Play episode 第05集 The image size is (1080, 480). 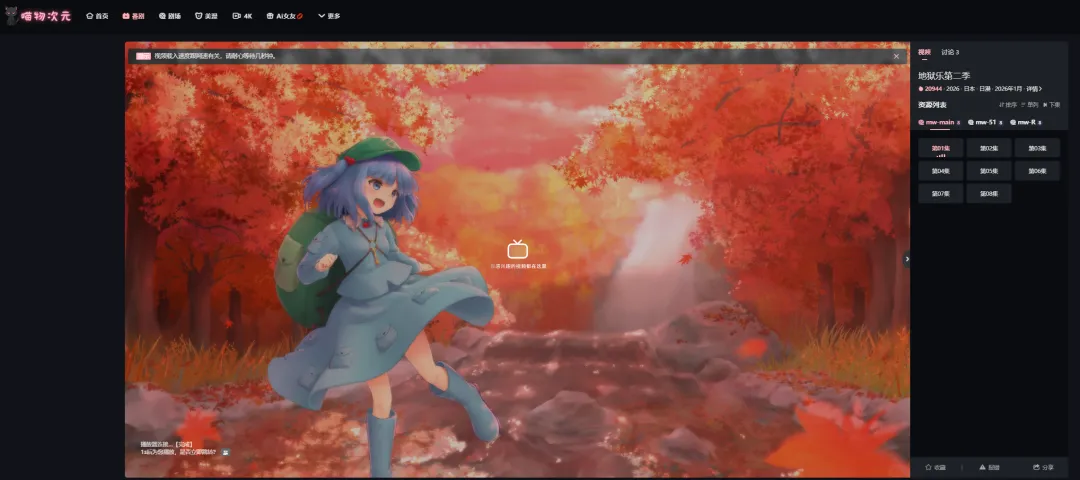tap(988, 171)
